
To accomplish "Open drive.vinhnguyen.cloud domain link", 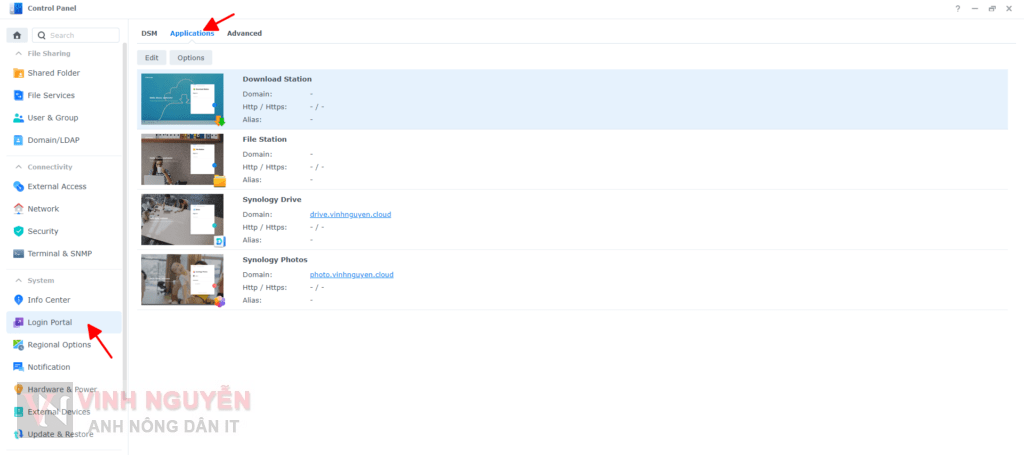I will 351,215.
